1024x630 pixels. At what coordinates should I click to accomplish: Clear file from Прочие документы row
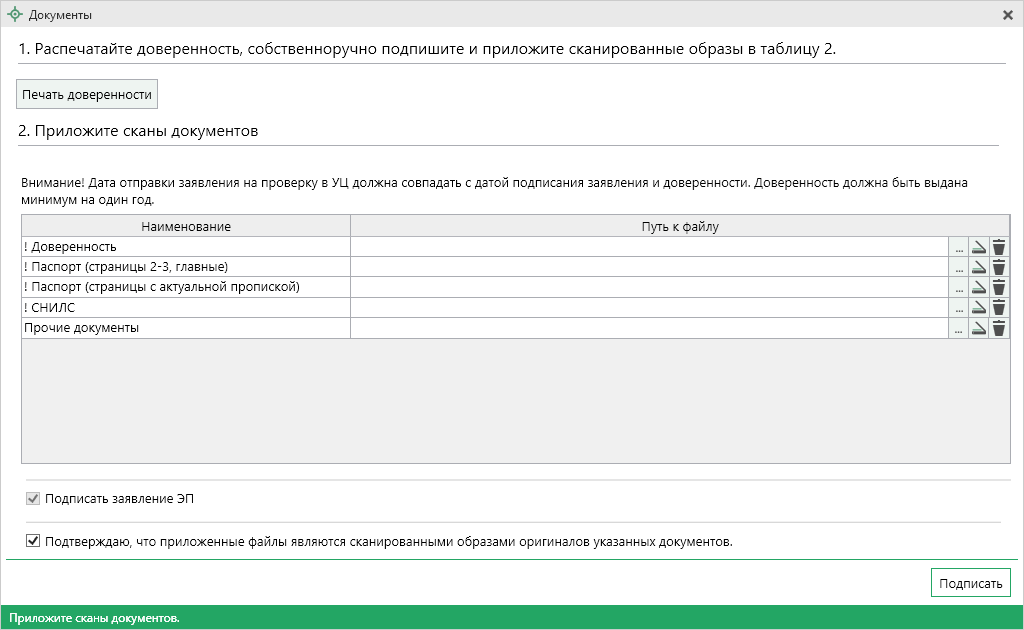[999, 328]
